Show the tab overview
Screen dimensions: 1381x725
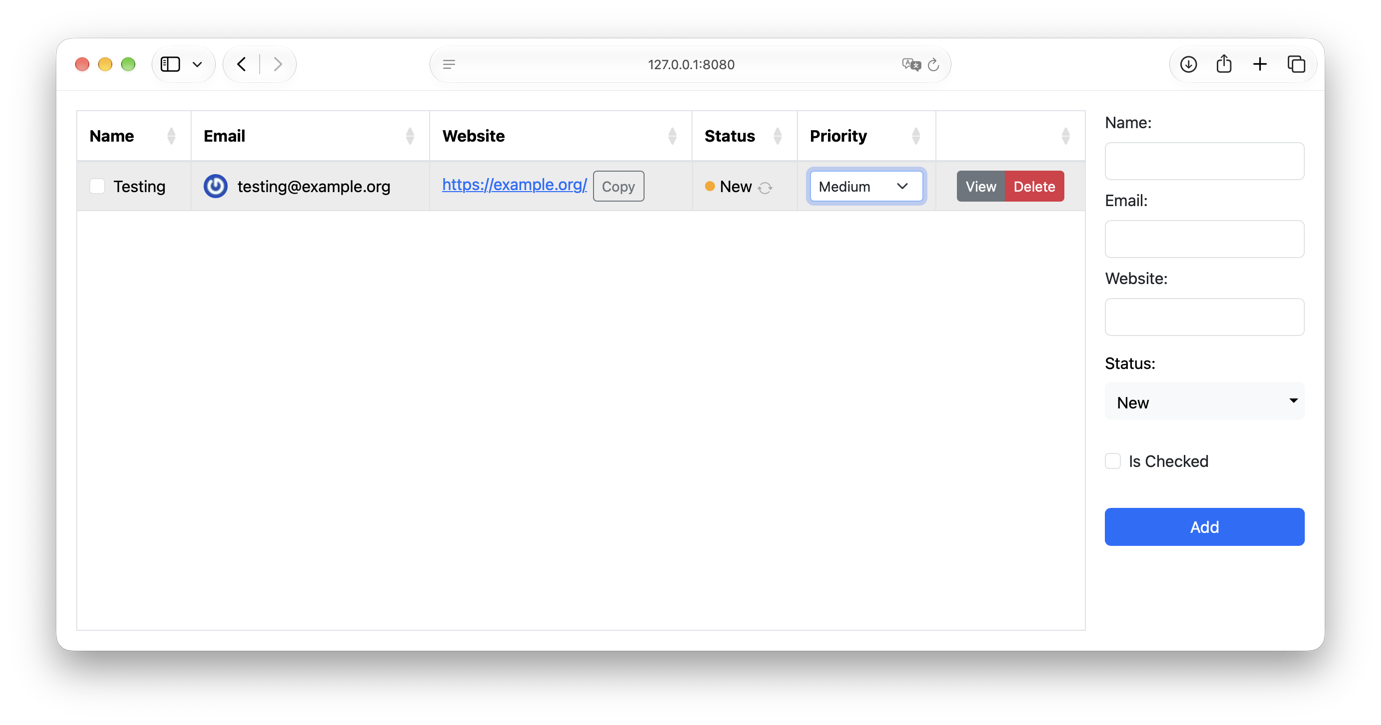coord(1296,64)
